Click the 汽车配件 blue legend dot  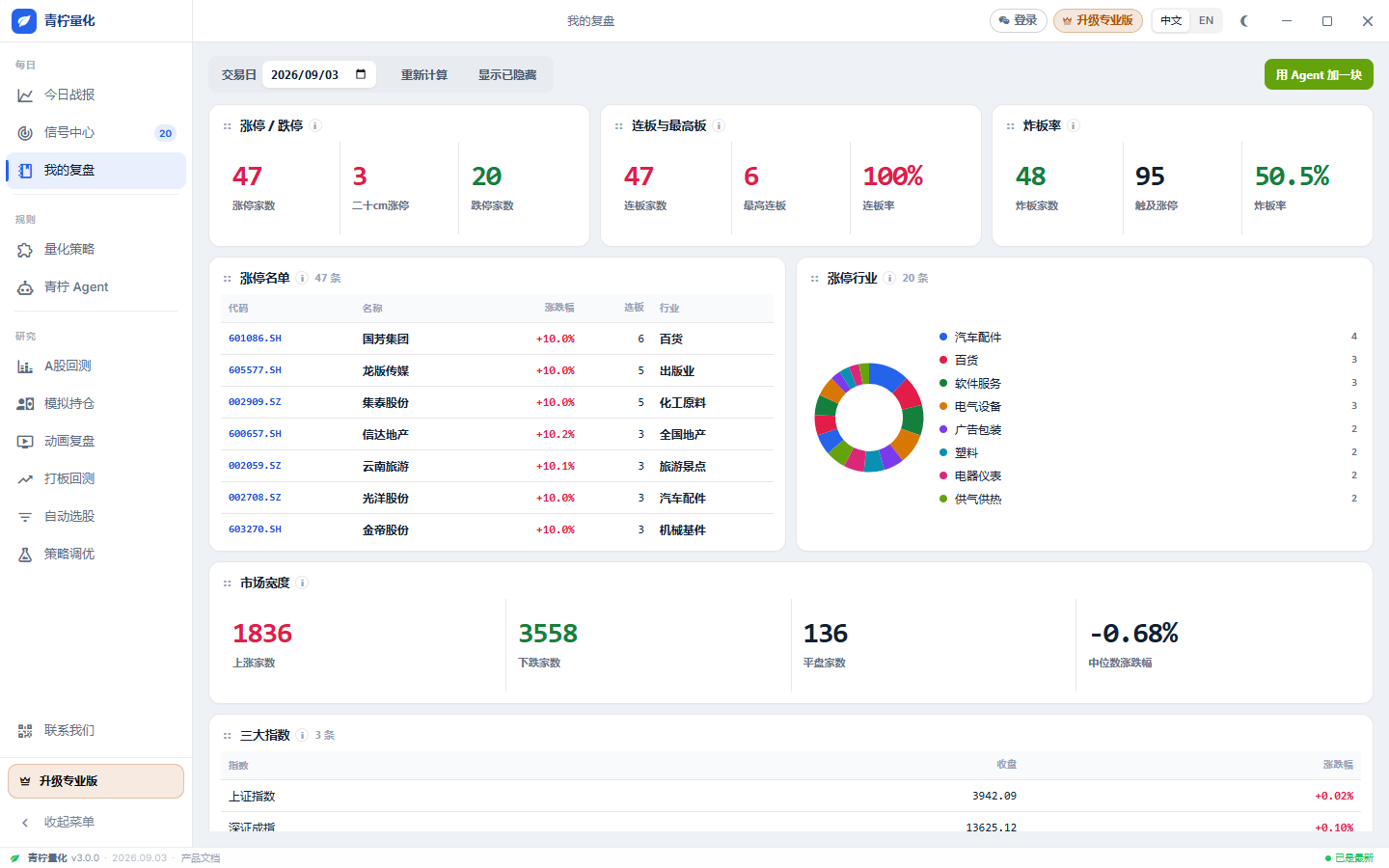coord(943,337)
